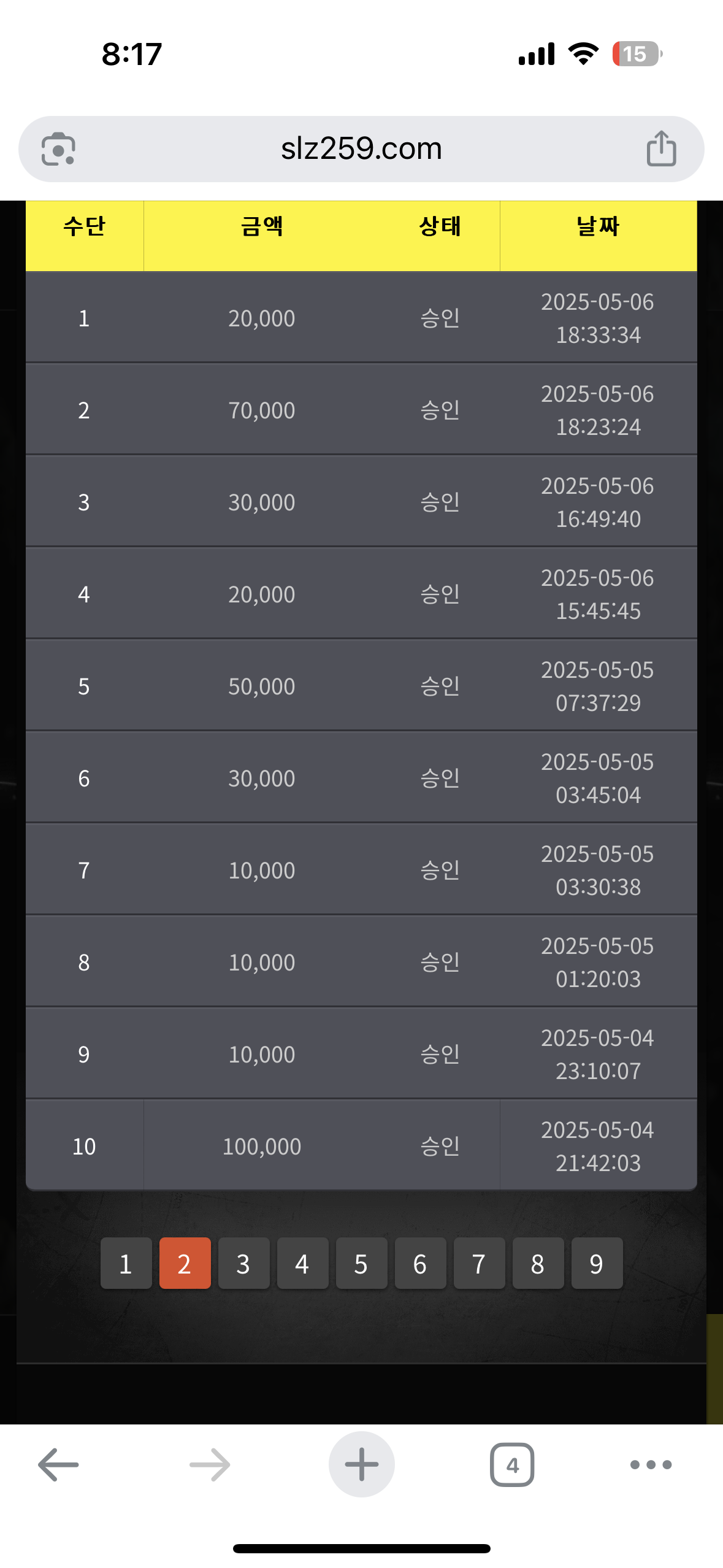Navigate to page 6 of results
The width and height of the screenshot is (723, 1568).
click(x=420, y=1263)
